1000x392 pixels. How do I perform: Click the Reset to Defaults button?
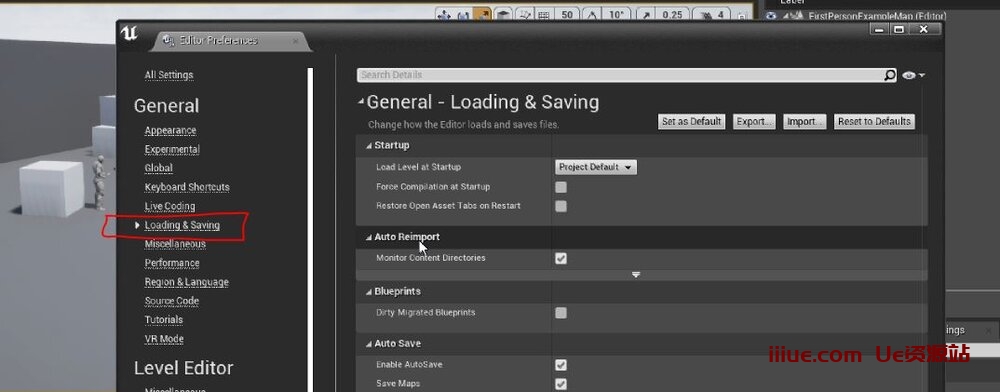(x=874, y=122)
